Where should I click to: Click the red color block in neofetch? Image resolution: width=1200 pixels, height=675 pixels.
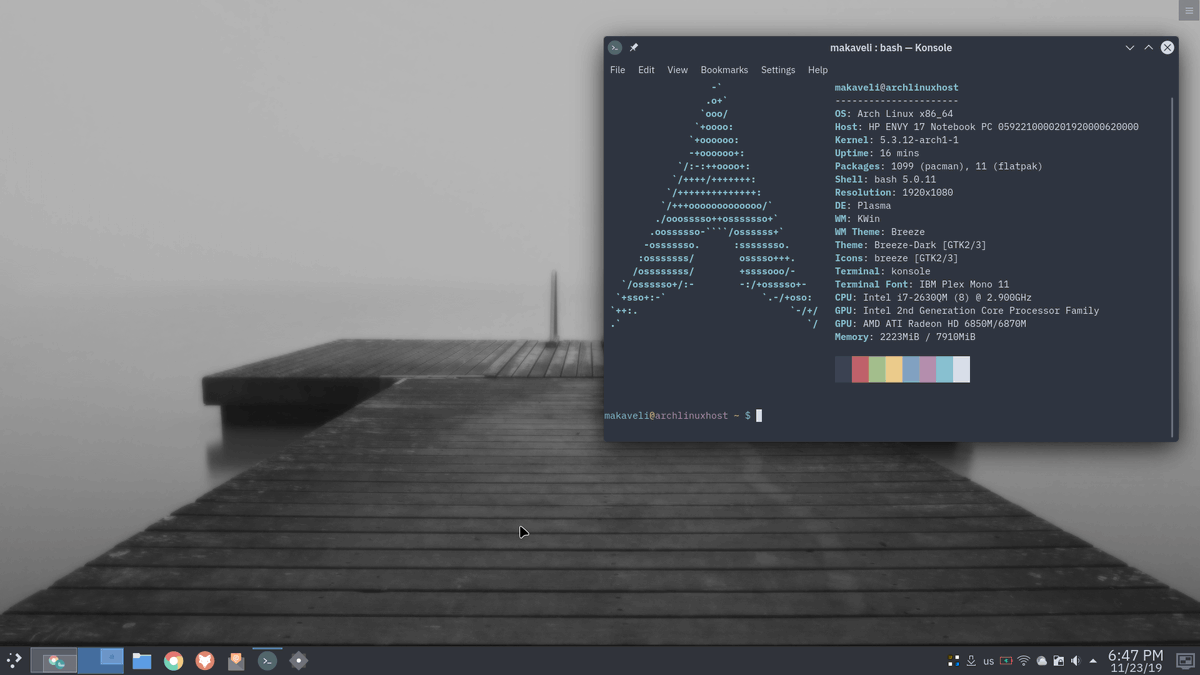click(860, 369)
